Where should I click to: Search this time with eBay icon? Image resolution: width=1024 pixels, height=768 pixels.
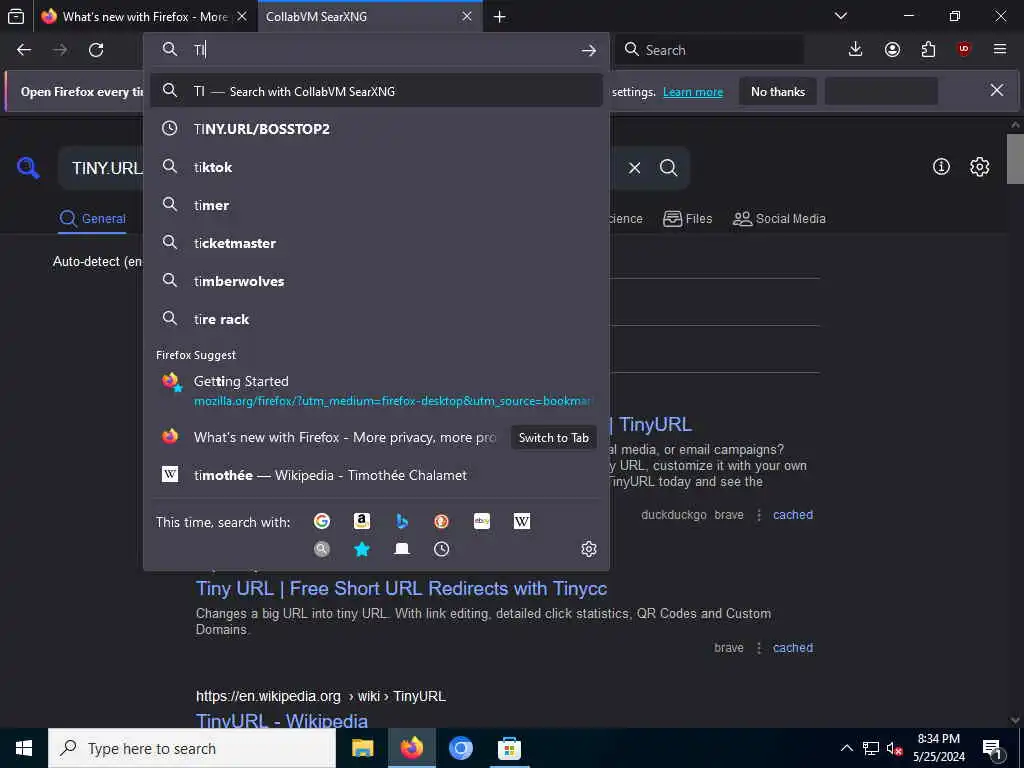coord(482,521)
